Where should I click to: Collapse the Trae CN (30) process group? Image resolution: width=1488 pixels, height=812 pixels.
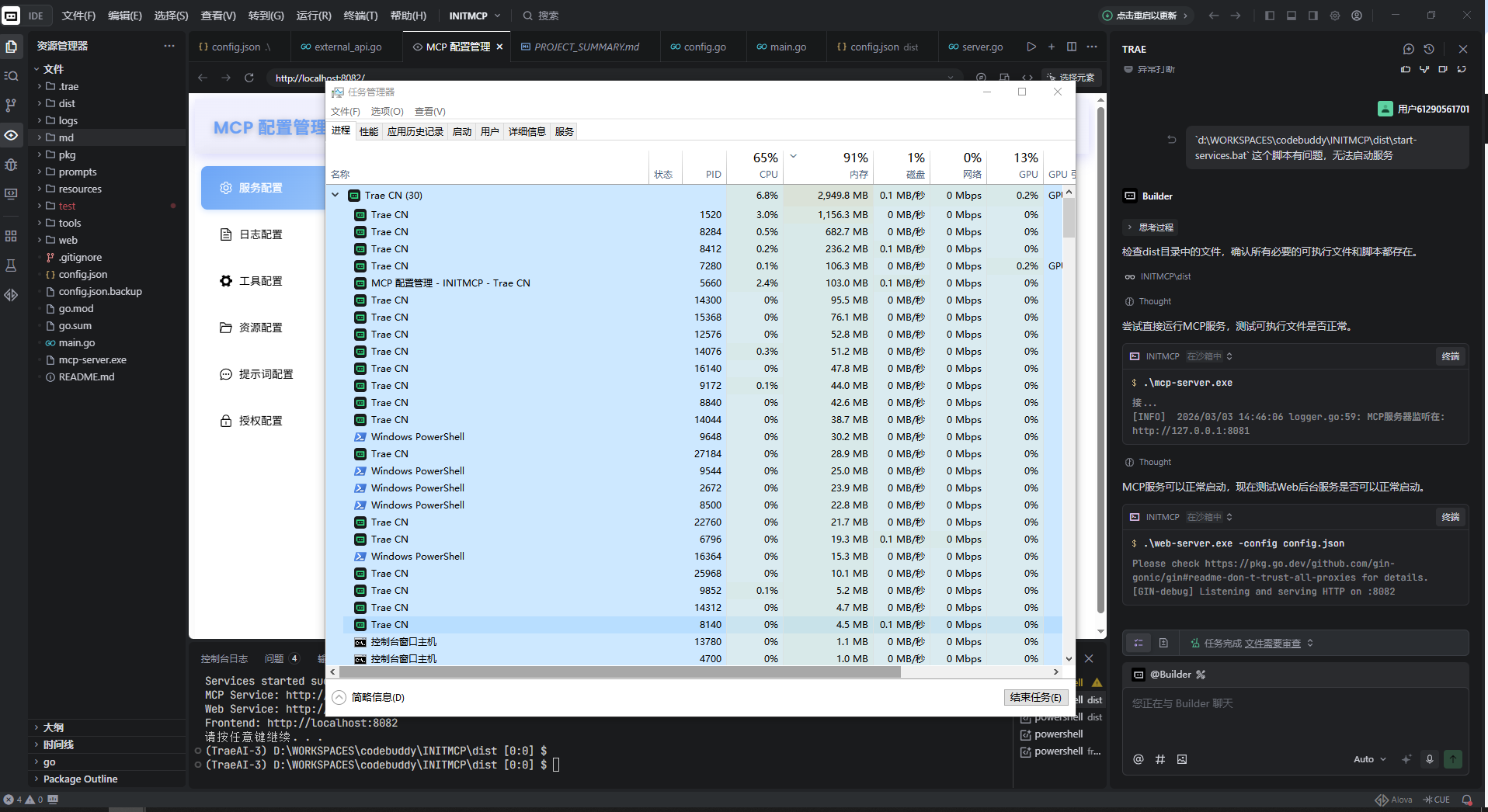coord(335,196)
